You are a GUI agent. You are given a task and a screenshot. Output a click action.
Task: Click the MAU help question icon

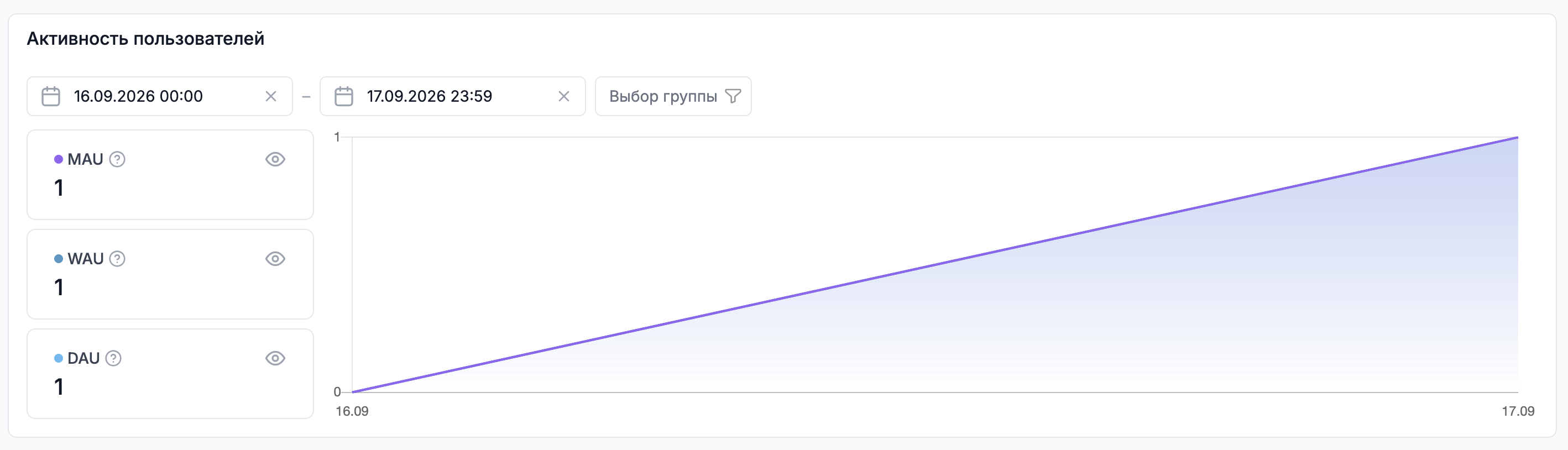[117, 160]
